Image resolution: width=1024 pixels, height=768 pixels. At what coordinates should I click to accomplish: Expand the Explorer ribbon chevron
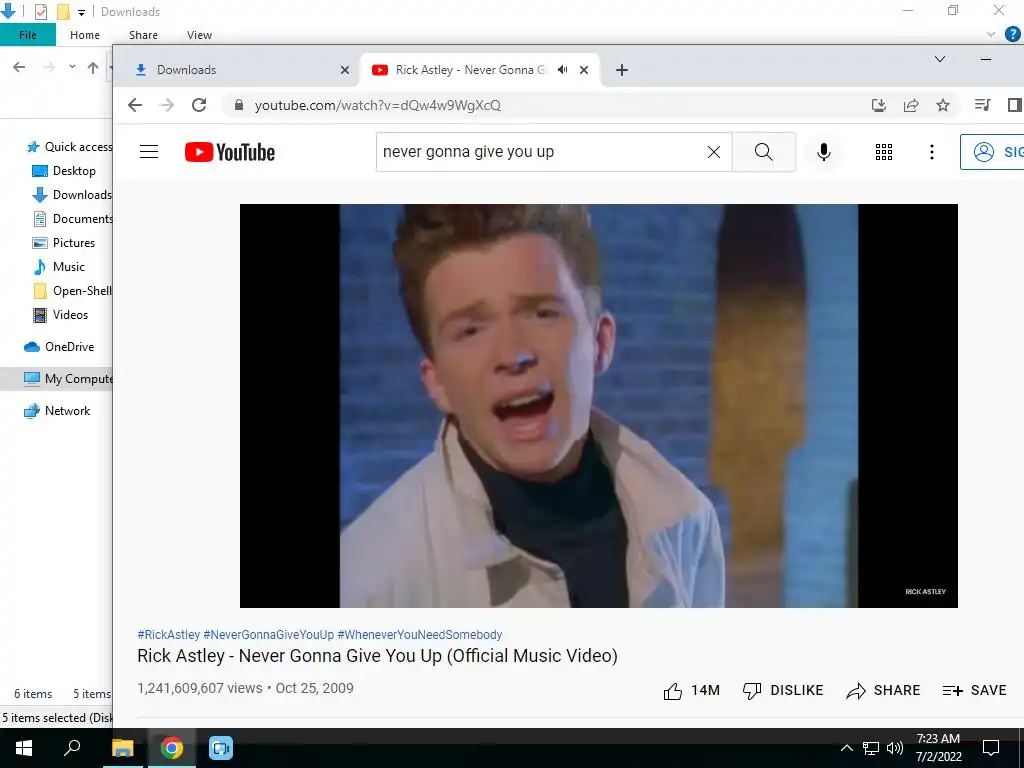tap(991, 35)
